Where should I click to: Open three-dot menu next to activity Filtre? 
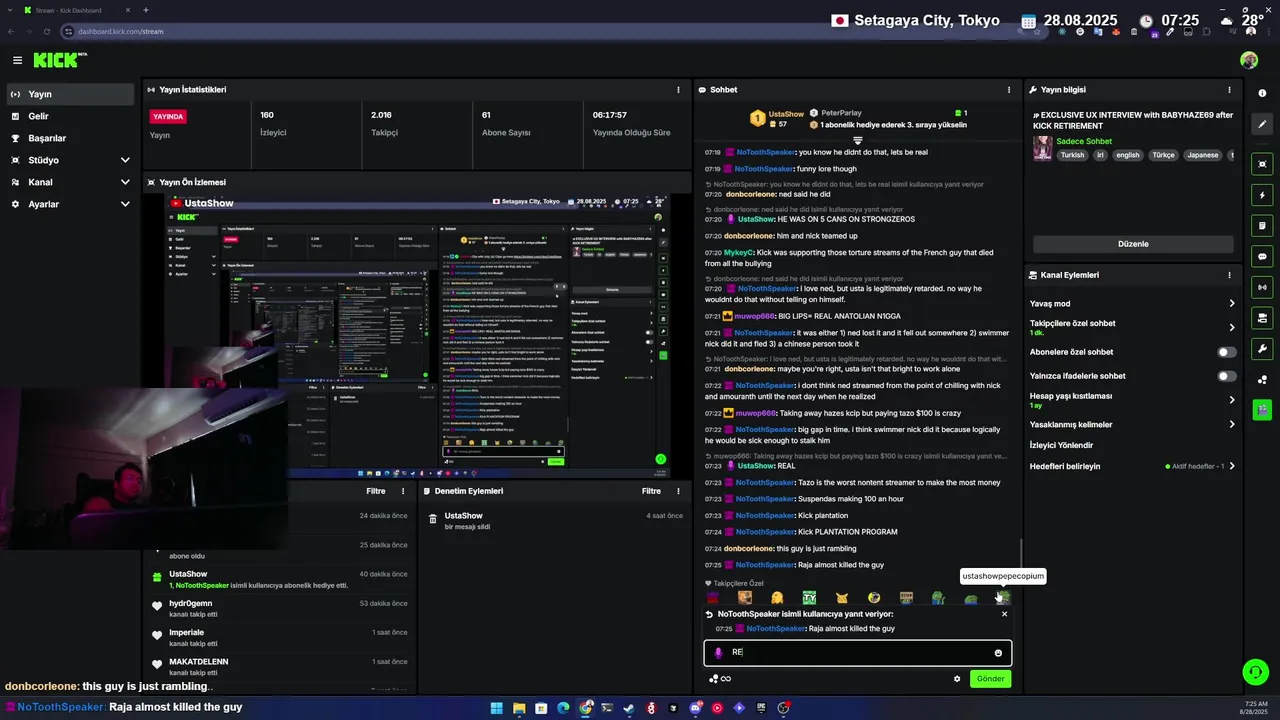[x=403, y=491]
